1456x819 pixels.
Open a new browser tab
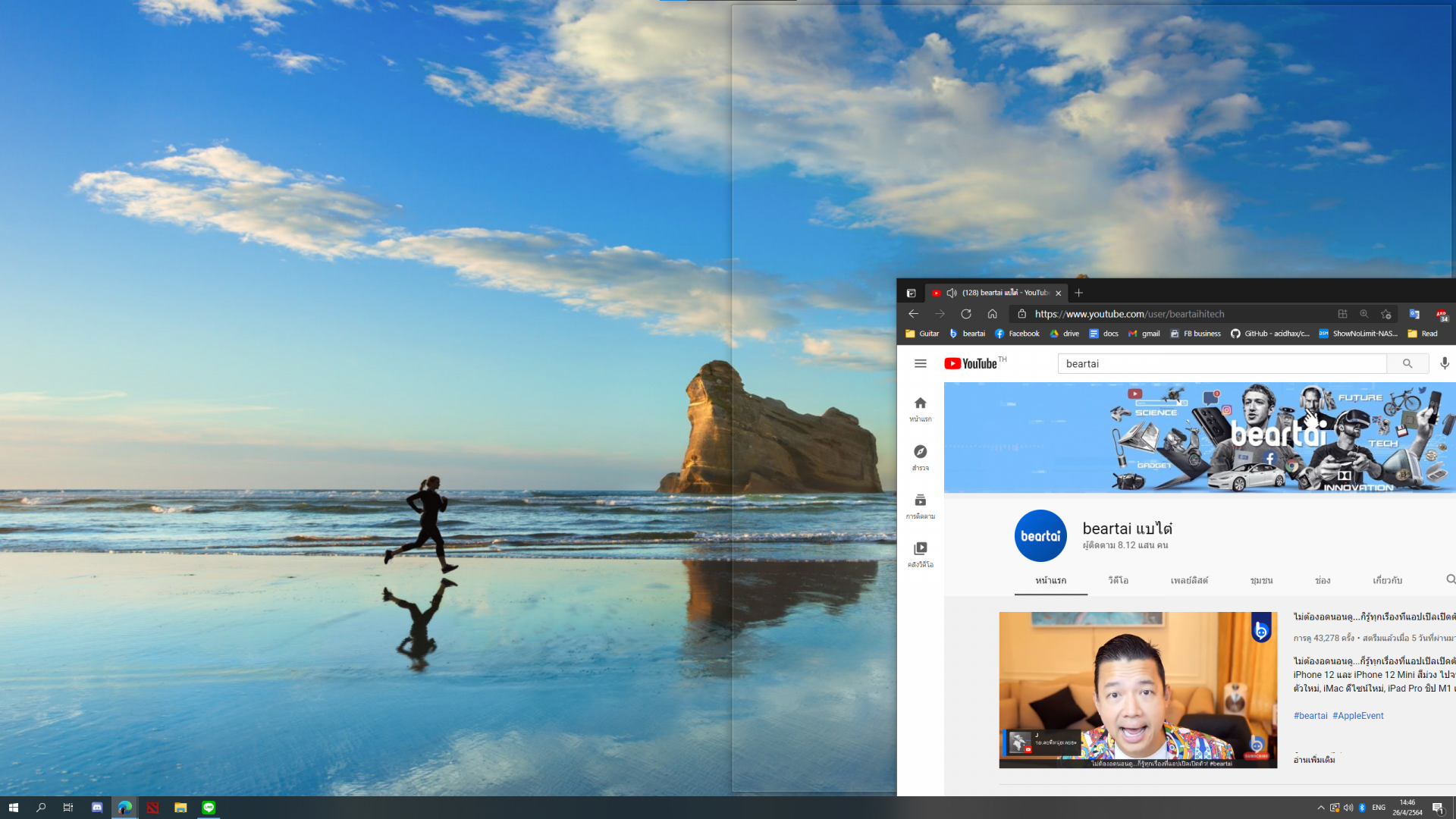tap(1079, 293)
